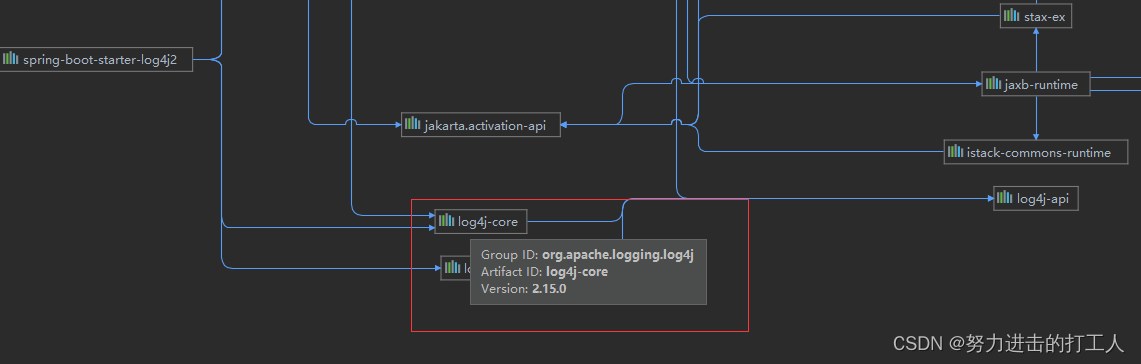Click the library icon on log4j-core
Image resolution: width=1141 pixels, height=364 pixels.
click(446, 221)
